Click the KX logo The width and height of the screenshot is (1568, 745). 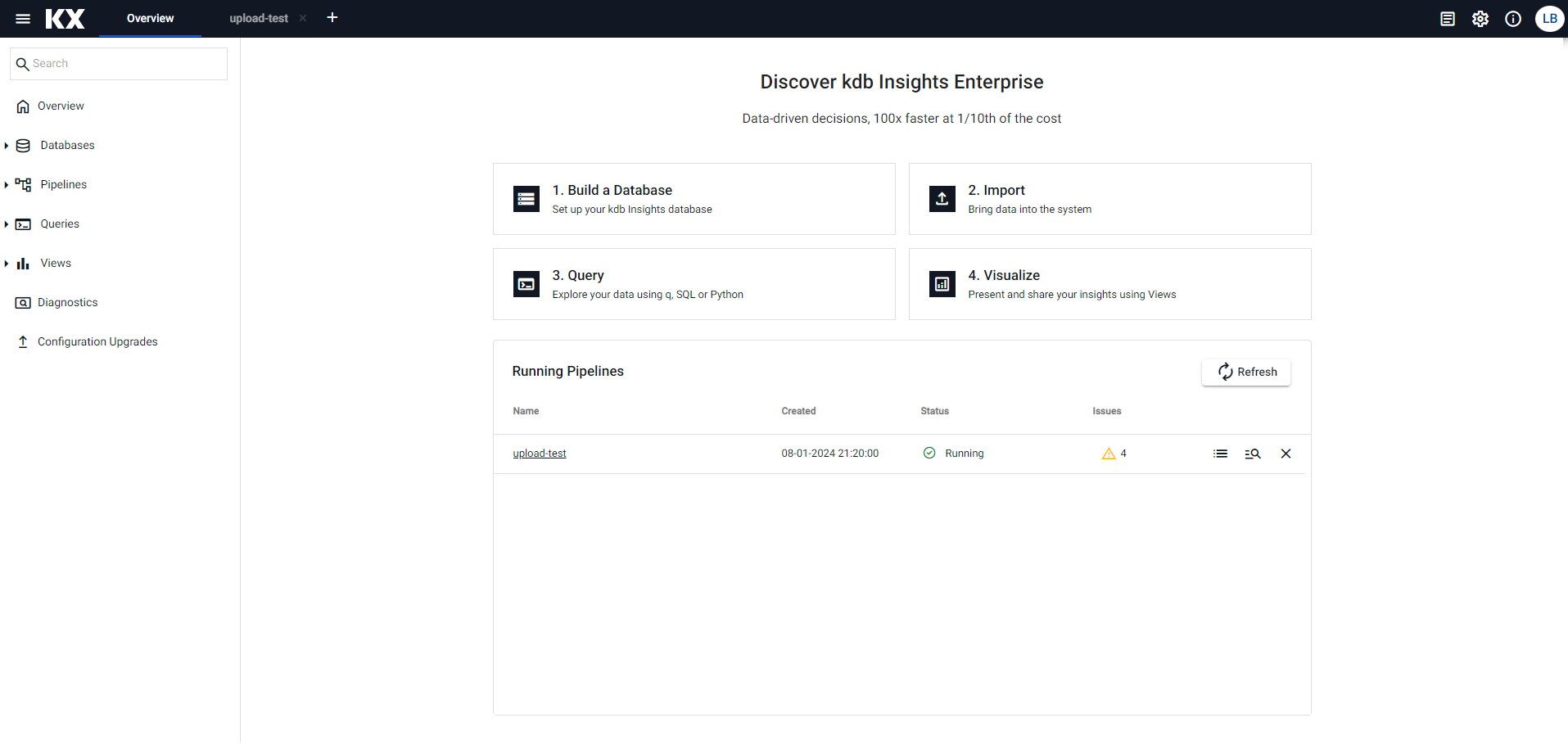pos(66,19)
